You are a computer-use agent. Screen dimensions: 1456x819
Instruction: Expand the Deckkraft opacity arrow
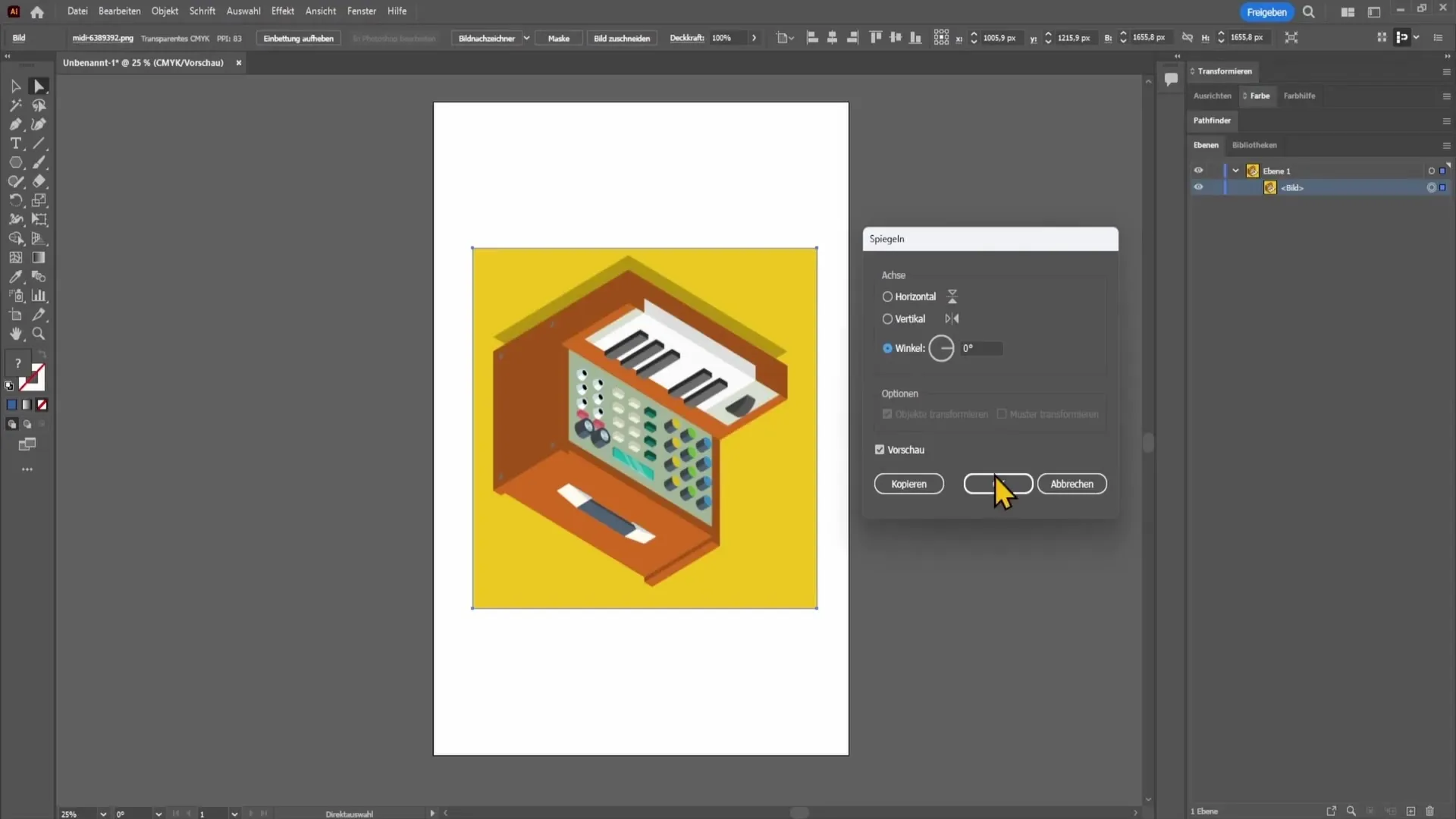754,38
